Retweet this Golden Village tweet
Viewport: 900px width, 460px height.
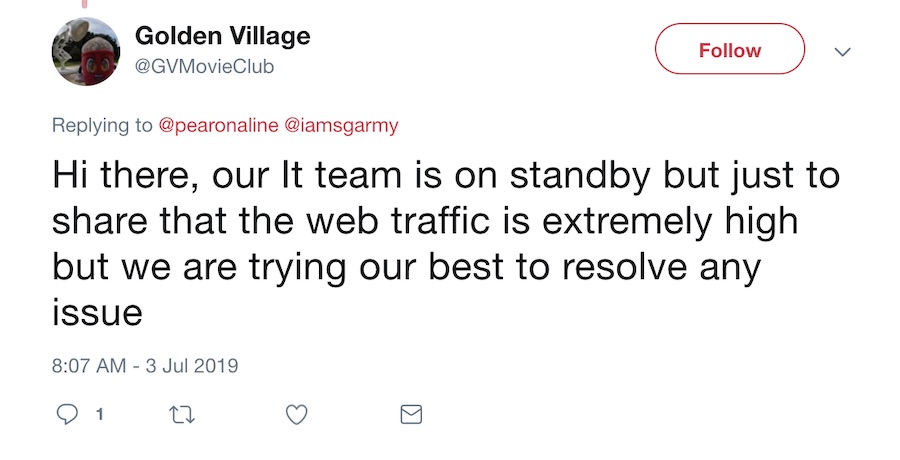coord(182,414)
